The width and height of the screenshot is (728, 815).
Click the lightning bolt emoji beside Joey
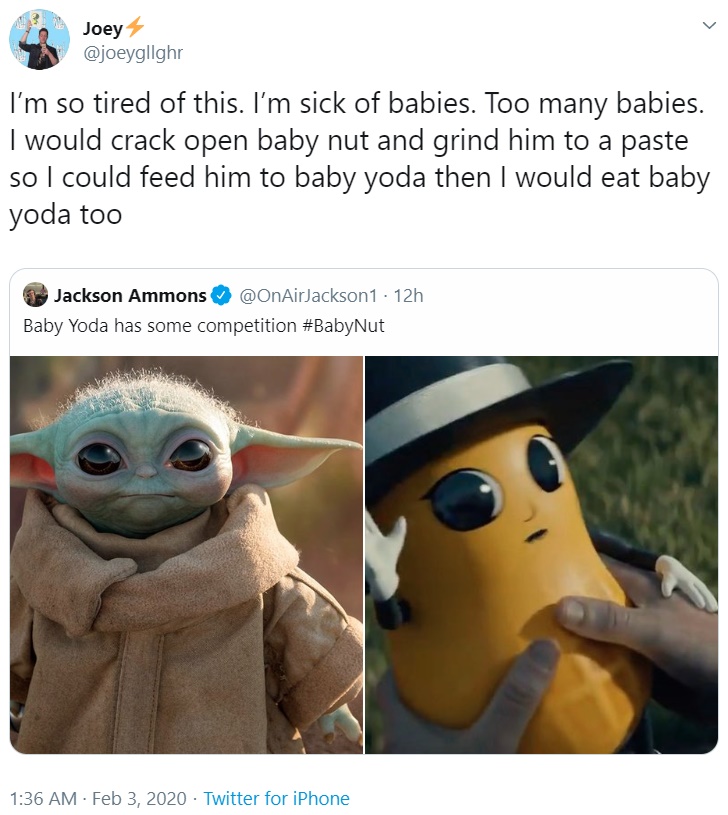point(135,27)
